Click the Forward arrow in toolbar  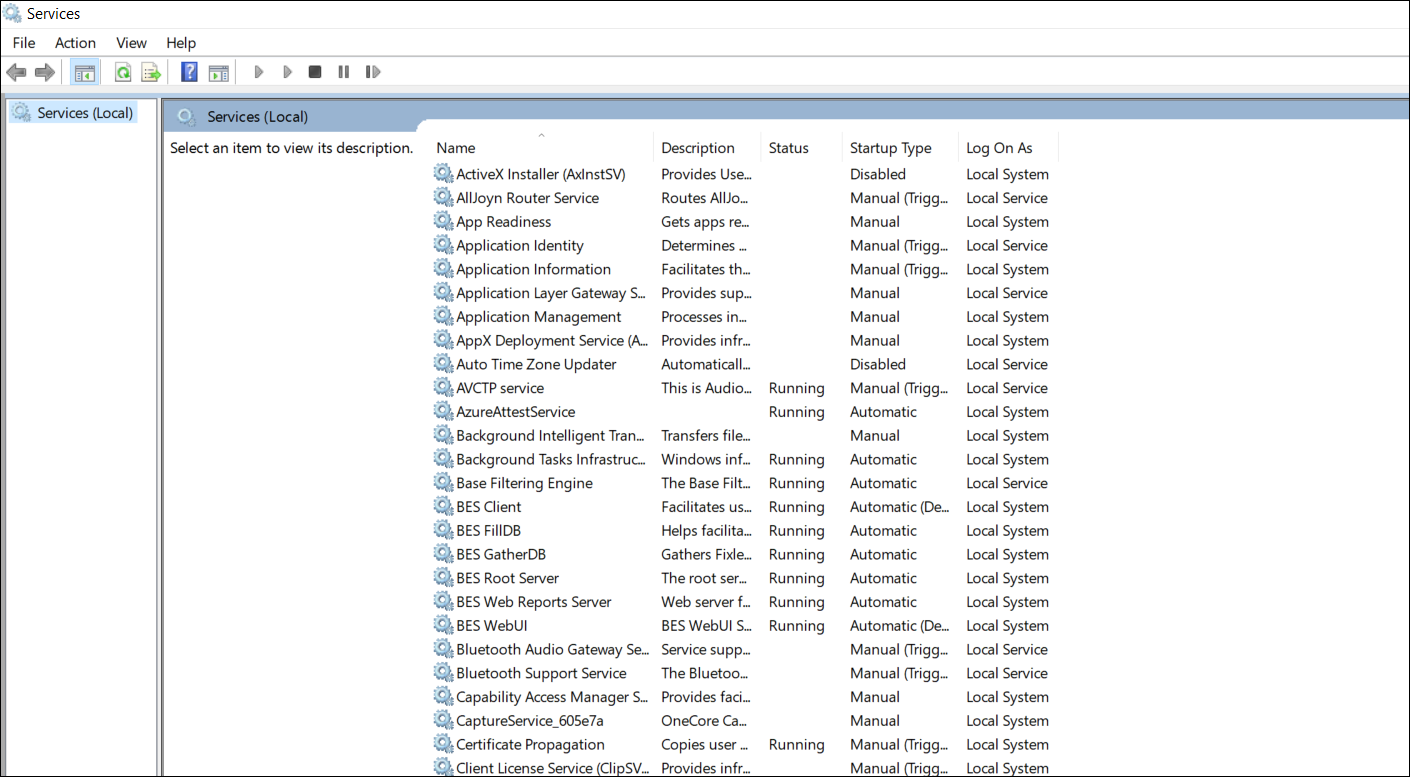coord(44,72)
